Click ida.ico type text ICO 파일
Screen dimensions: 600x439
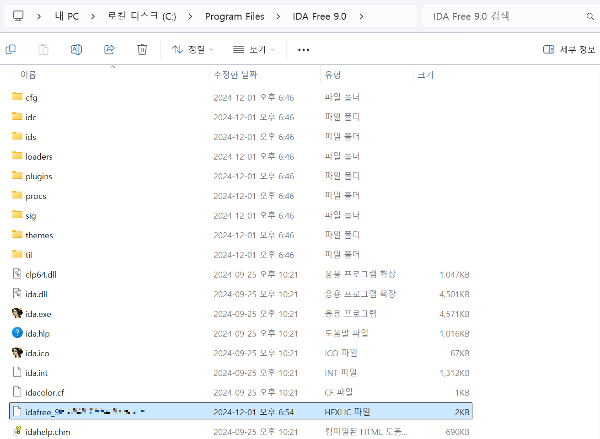[341, 353]
